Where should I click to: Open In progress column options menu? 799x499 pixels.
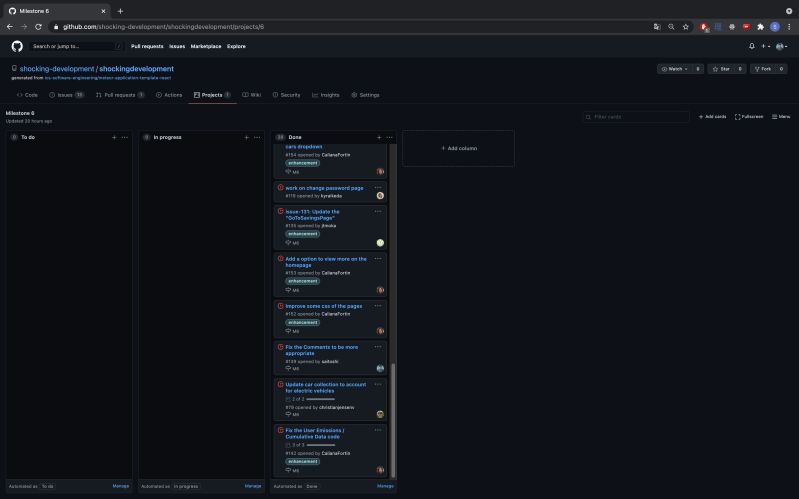[257, 137]
